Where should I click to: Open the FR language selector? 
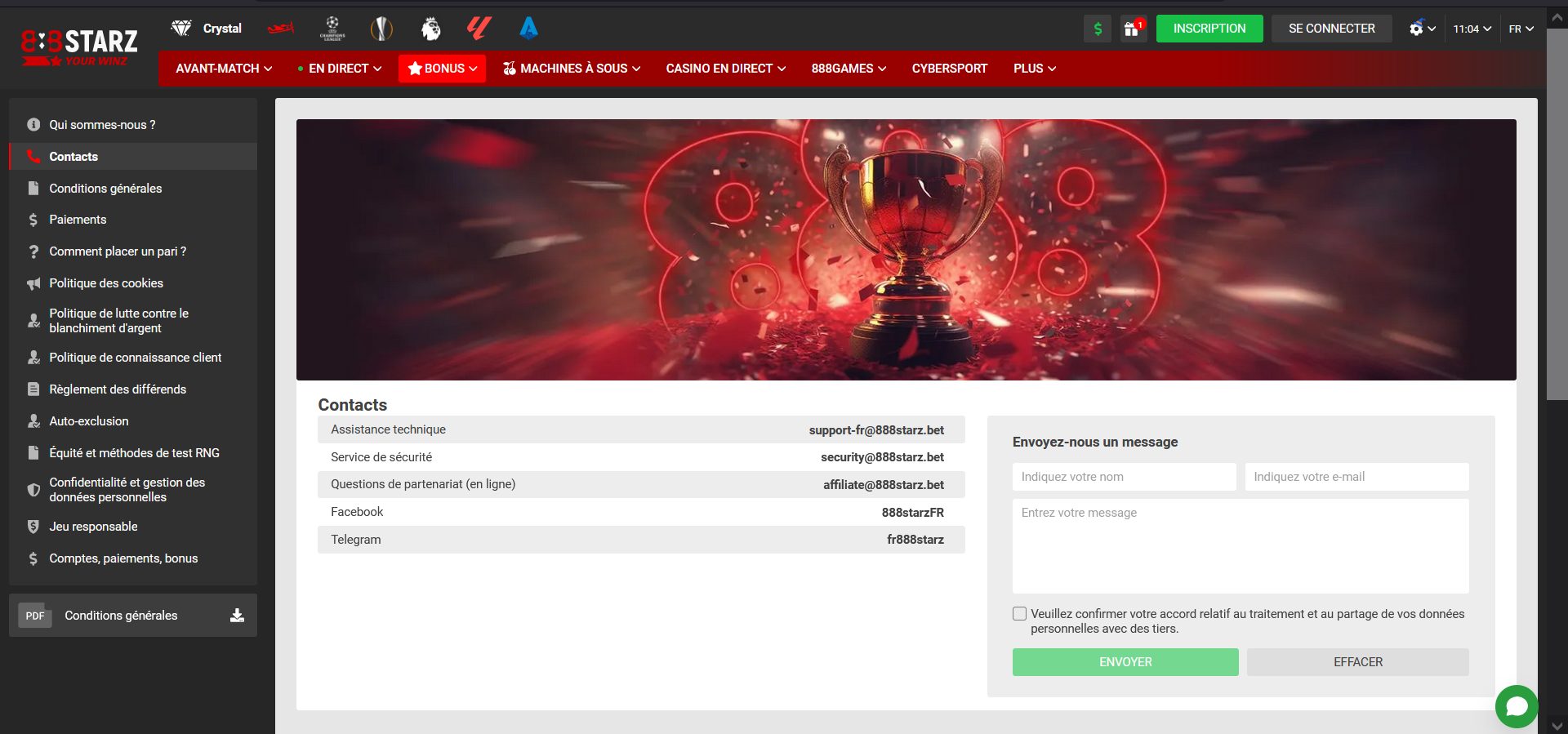1521,29
